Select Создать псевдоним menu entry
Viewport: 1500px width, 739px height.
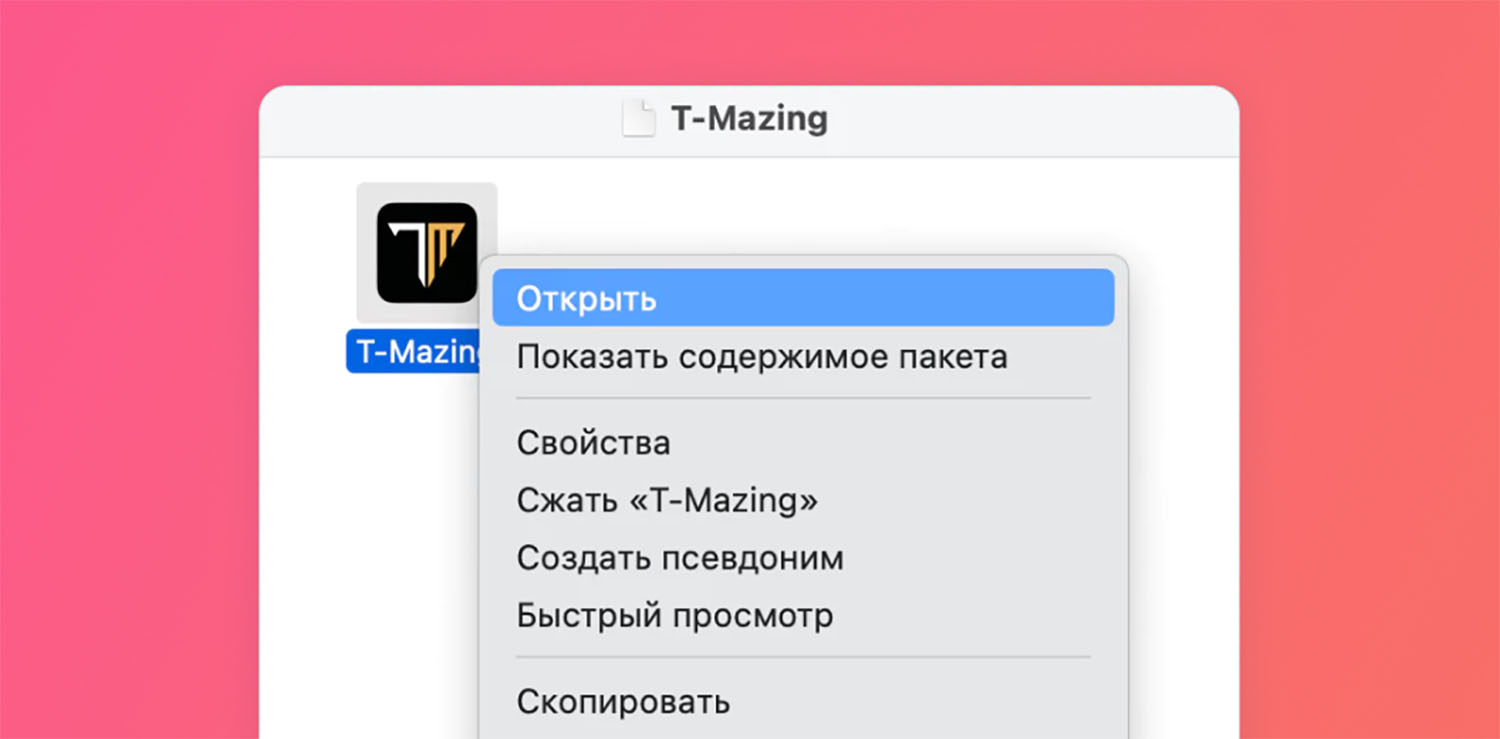point(680,557)
